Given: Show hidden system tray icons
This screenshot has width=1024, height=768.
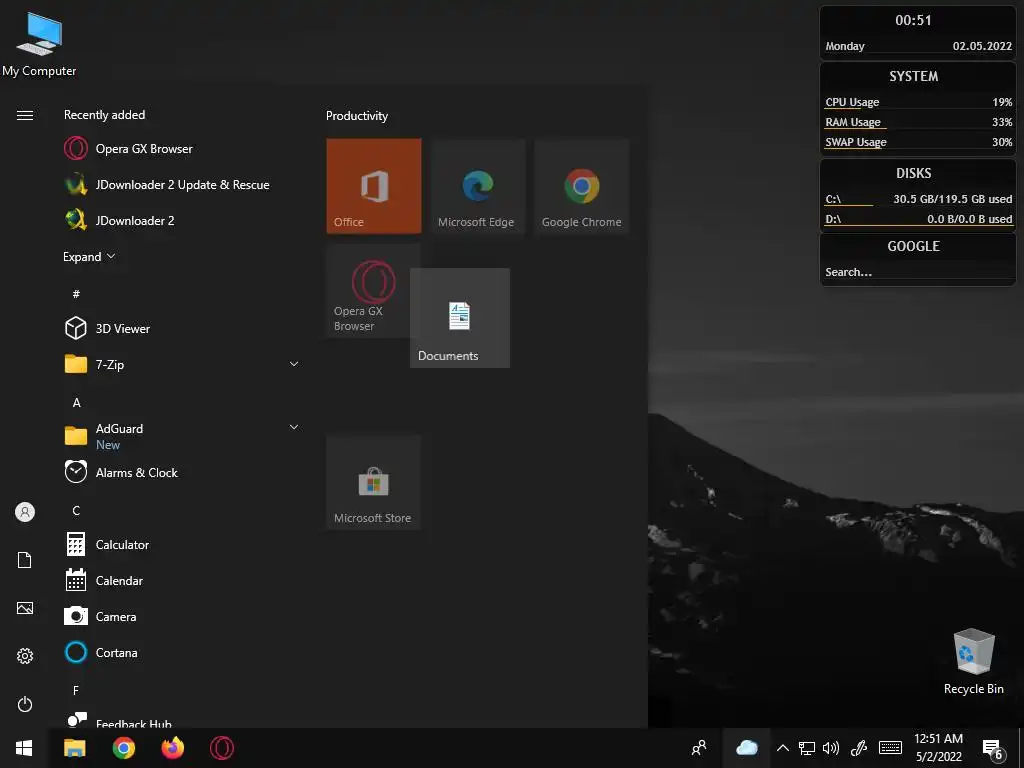Looking at the screenshot, I should click(x=782, y=748).
